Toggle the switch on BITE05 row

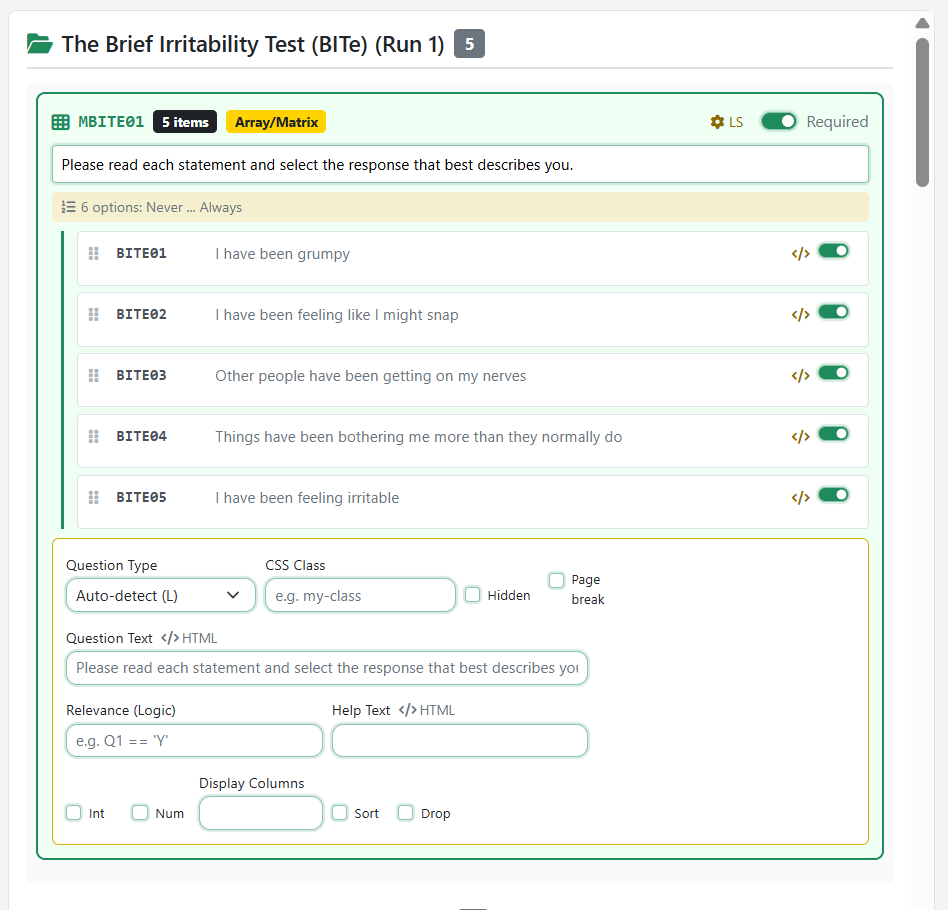834,495
